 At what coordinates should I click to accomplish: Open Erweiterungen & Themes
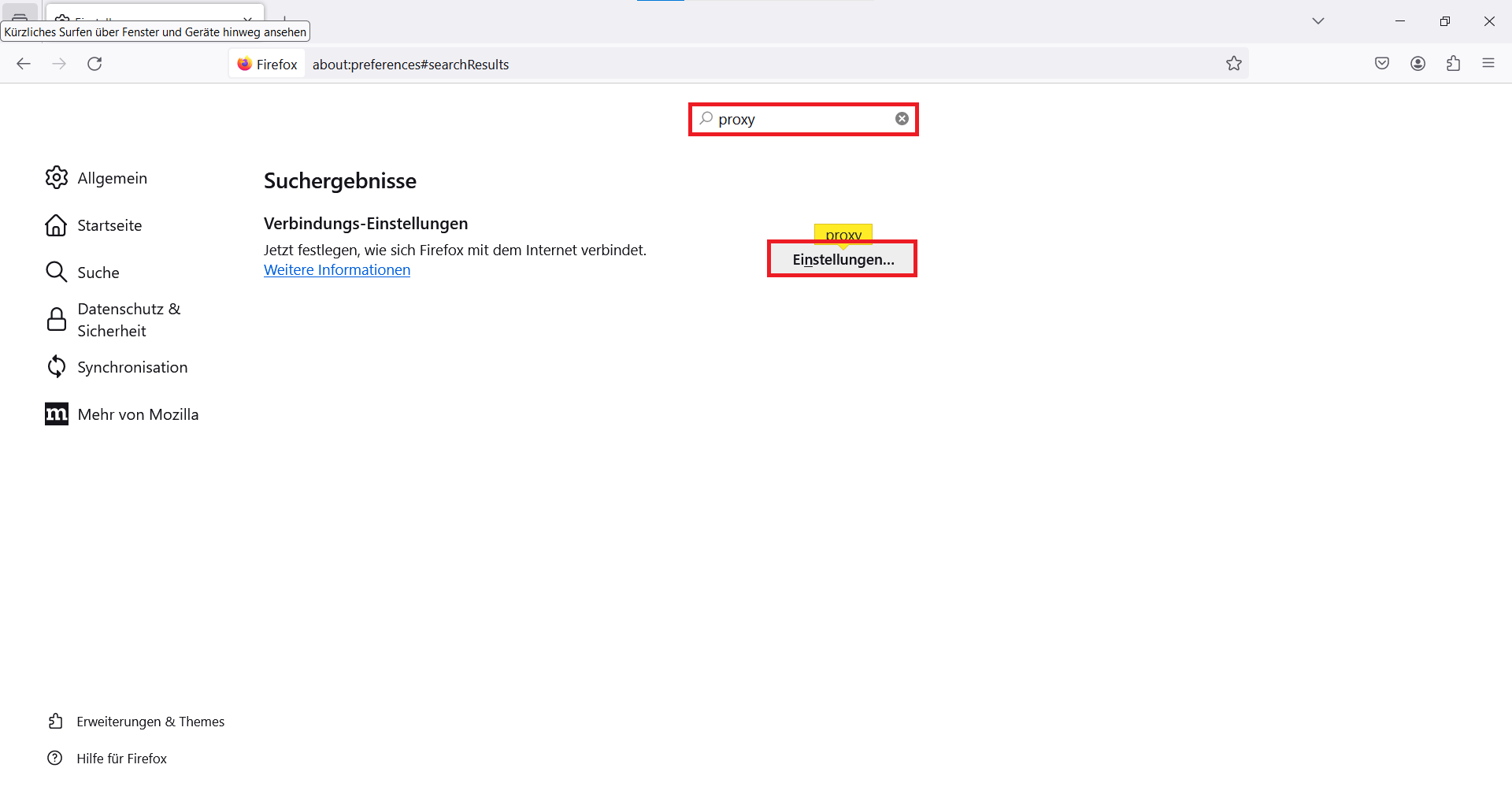pyautogui.click(x=150, y=722)
